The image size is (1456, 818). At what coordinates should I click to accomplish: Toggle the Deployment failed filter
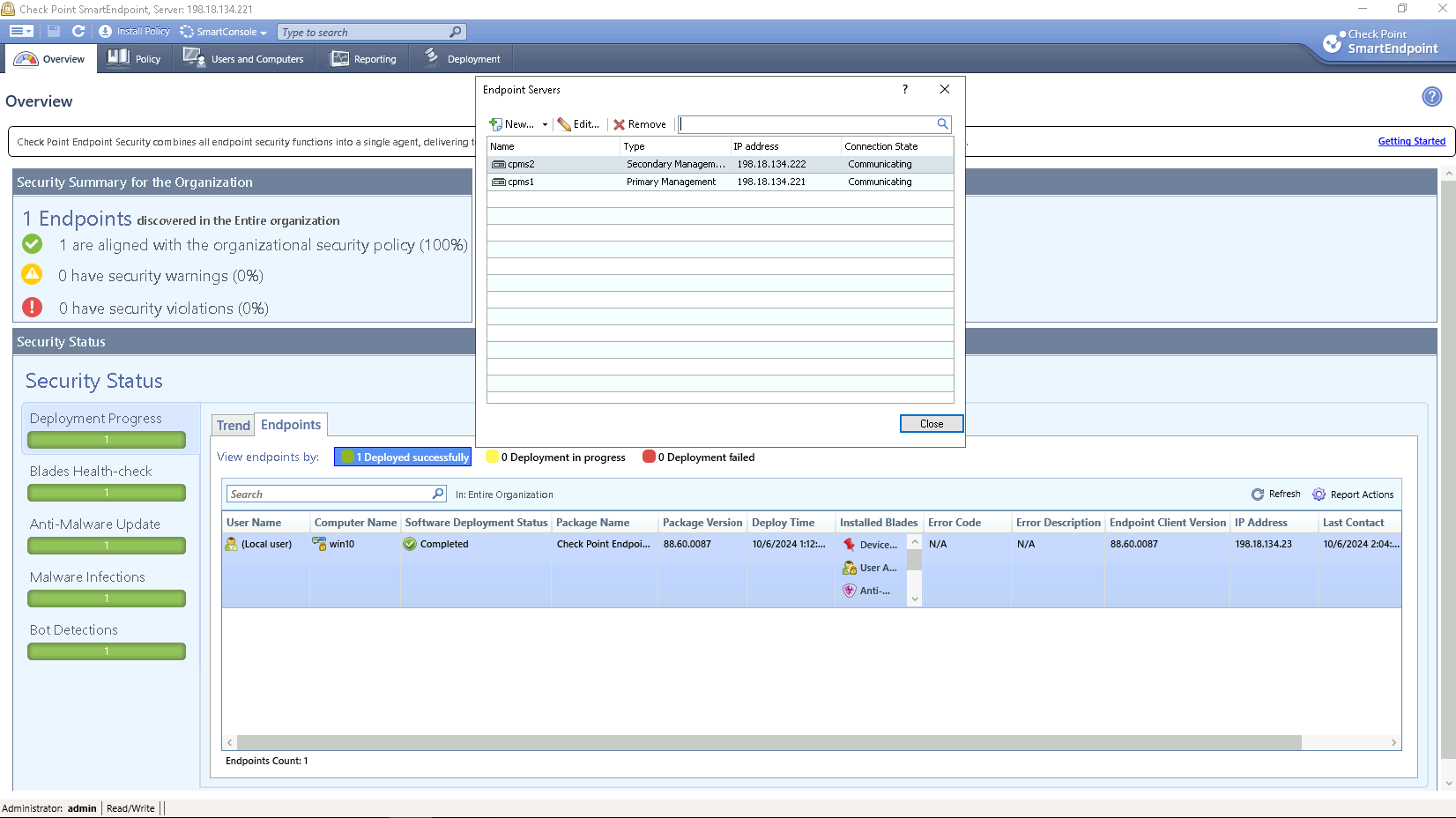click(x=699, y=457)
